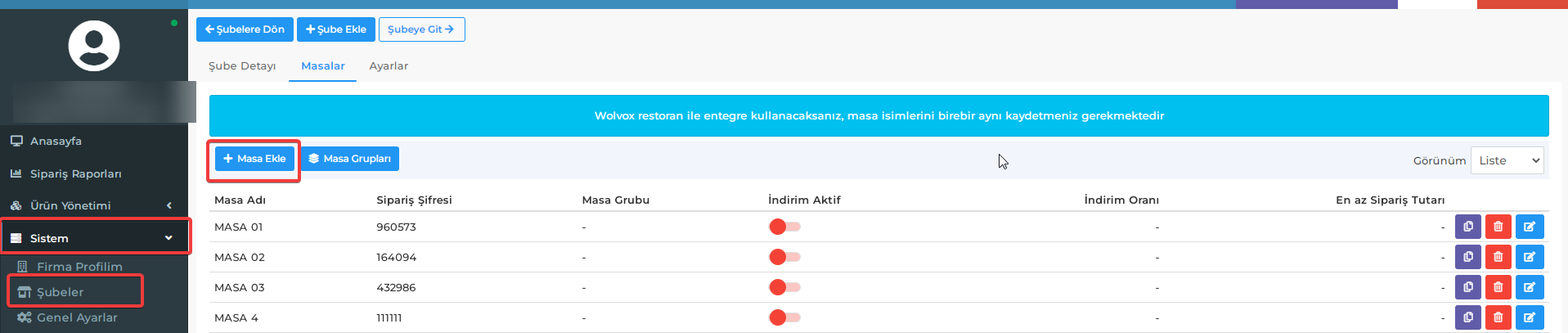Expand the Ürün Yönetimi menu

(95, 205)
